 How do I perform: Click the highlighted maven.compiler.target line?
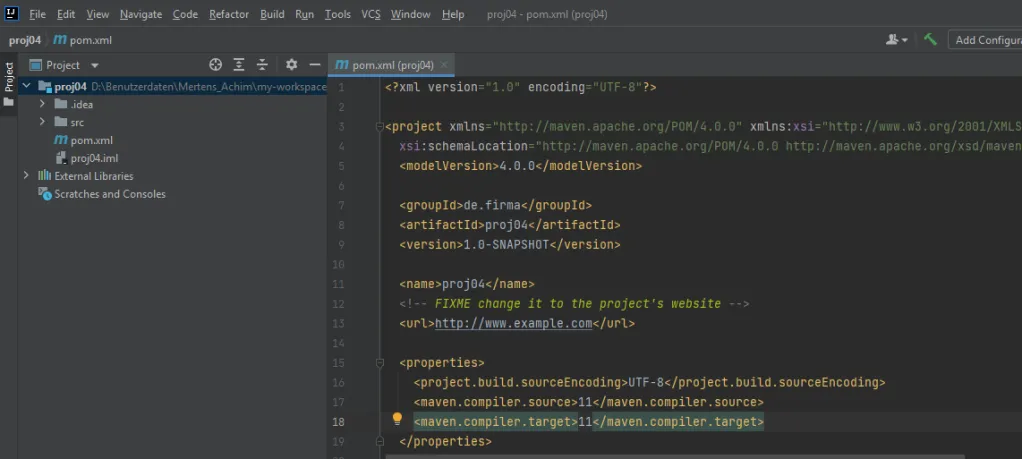click(589, 422)
